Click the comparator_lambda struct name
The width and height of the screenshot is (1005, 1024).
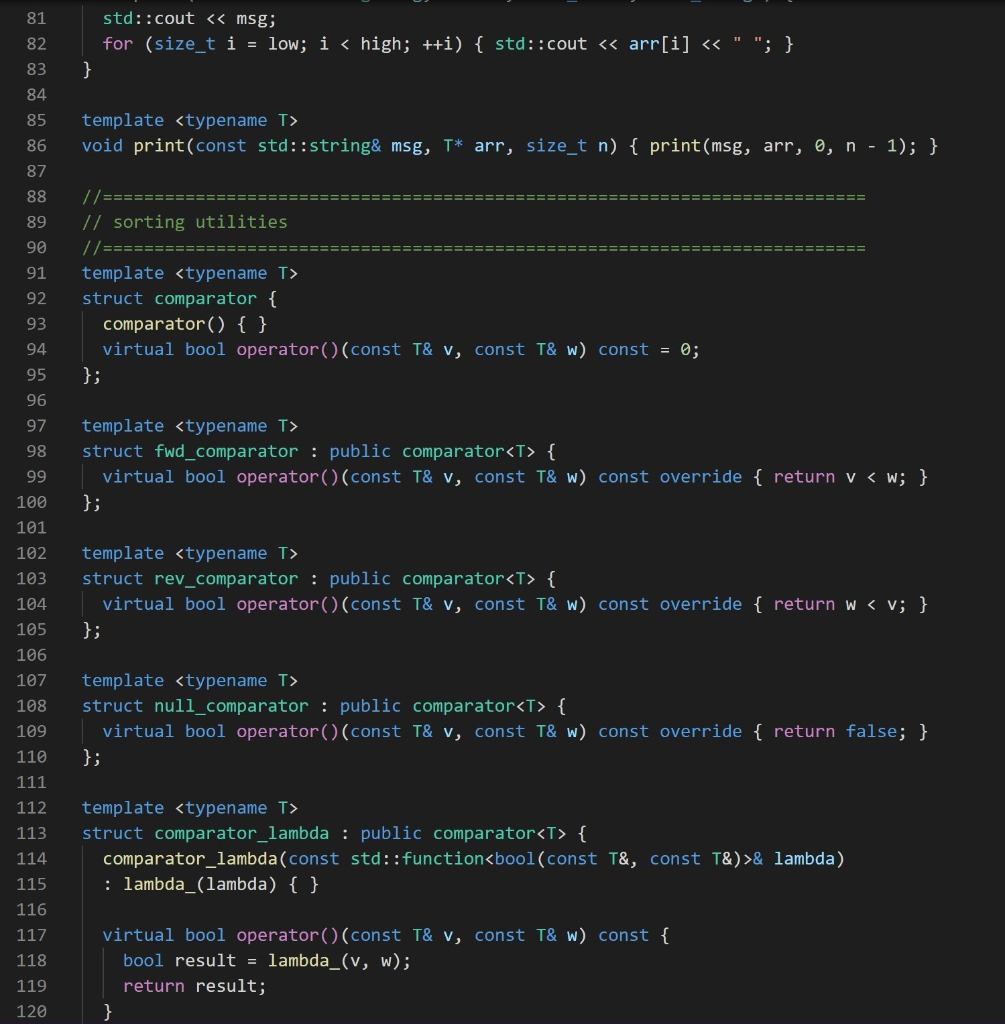[x=240, y=833]
